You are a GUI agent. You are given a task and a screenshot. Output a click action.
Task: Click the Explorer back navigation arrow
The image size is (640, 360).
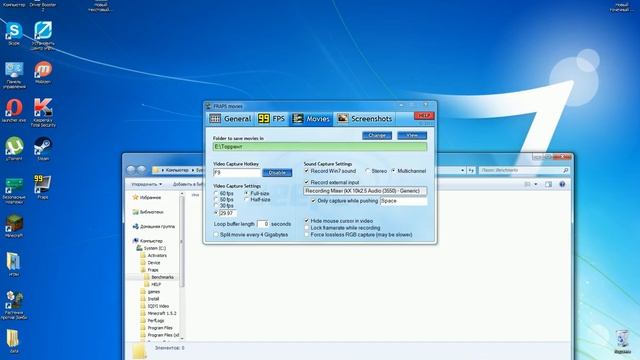pos(131,170)
